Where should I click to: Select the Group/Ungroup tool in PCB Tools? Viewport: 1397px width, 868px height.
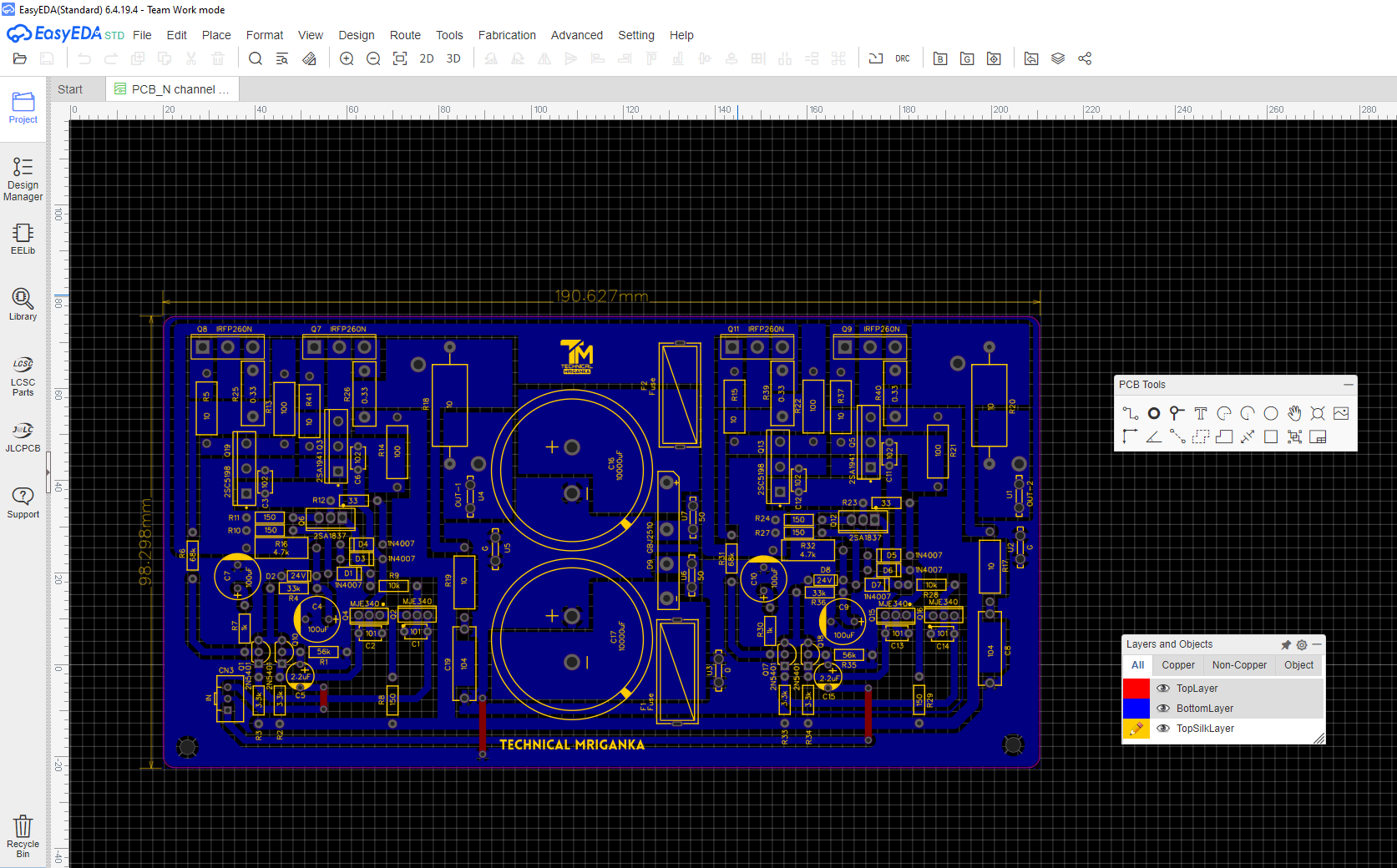(1294, 437)
